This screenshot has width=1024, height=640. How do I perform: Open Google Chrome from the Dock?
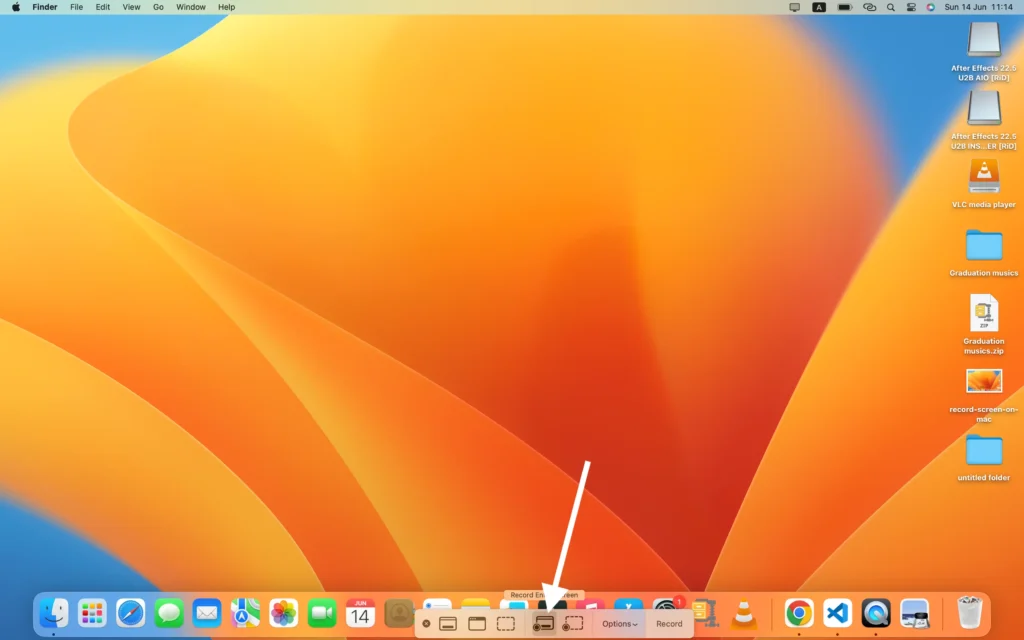click(x=799, y=614)
